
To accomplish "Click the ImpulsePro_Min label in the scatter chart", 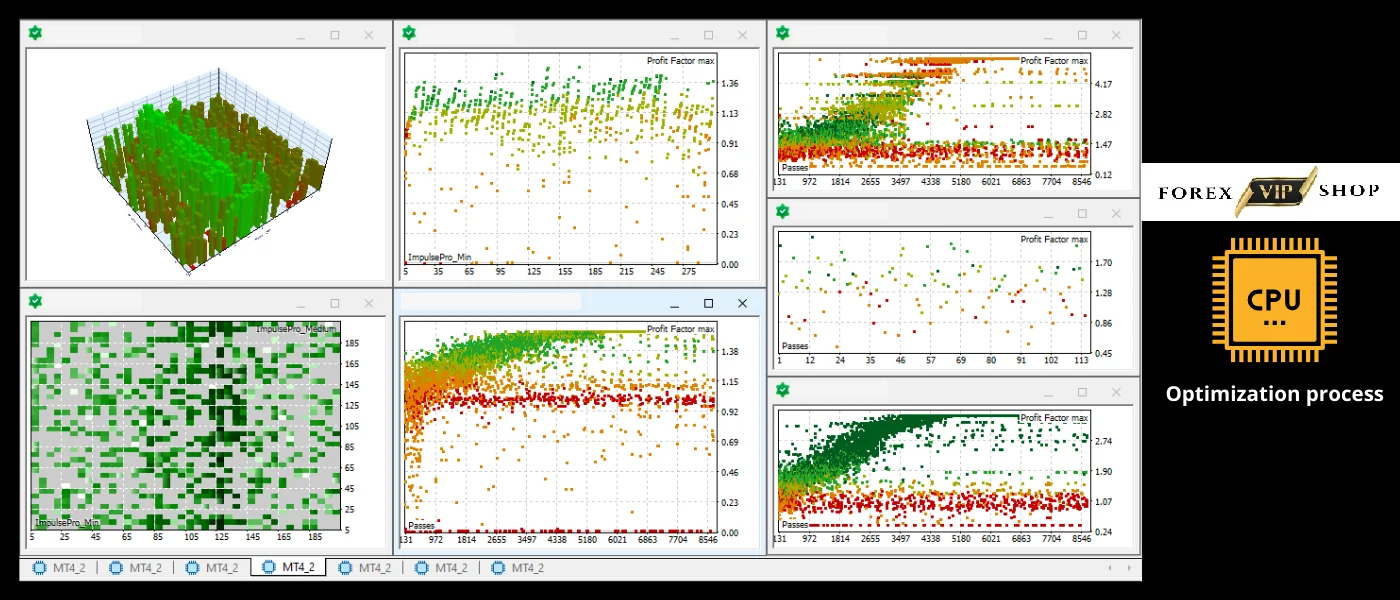I will (439, 257).
